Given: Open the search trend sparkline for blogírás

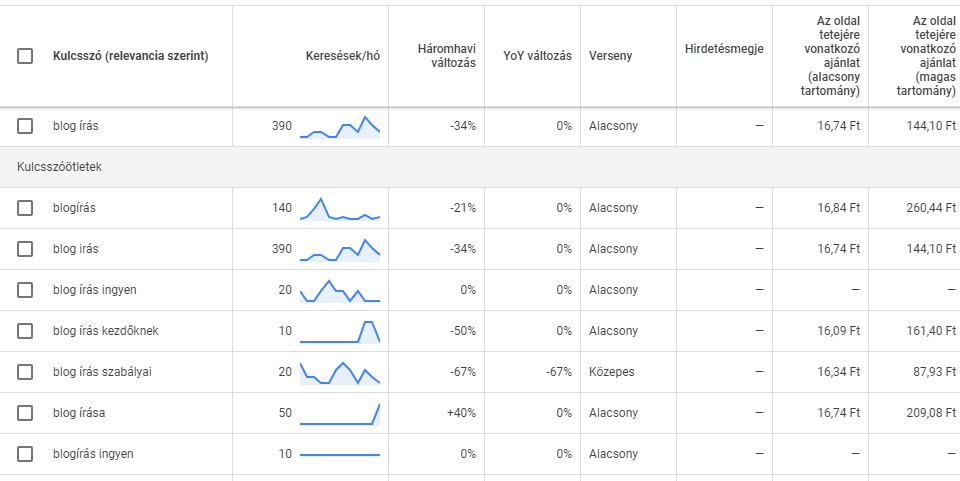Looking at the screenshot, I should click(340, 208).
